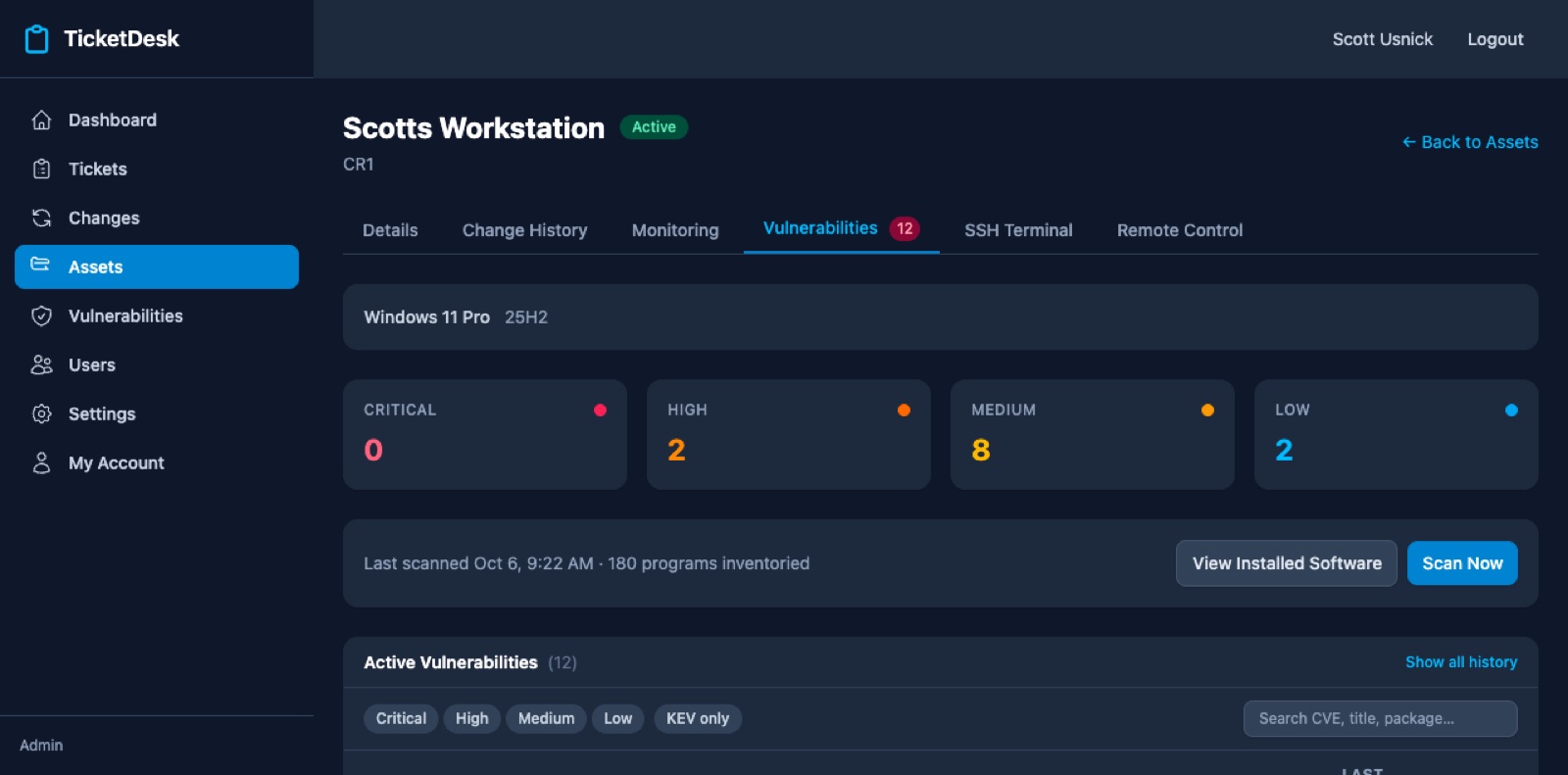Viewport: 1568px width, 775px height.
Task: Open View Installed Software
Action: (1287, 563)
